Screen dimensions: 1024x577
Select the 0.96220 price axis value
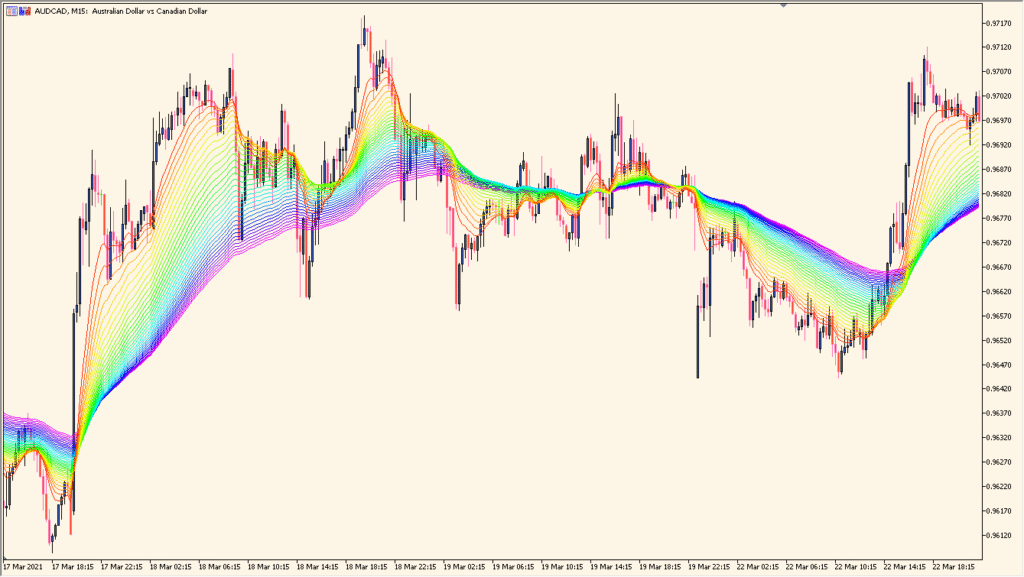tap(998, 487)
